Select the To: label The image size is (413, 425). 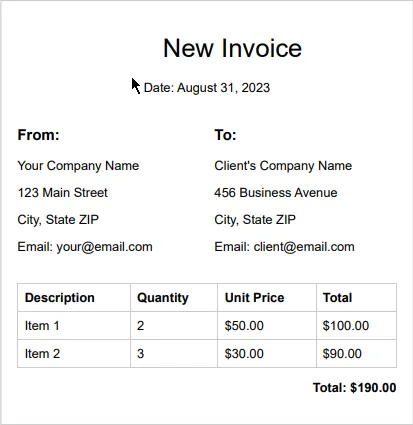(x=225, y=135)
